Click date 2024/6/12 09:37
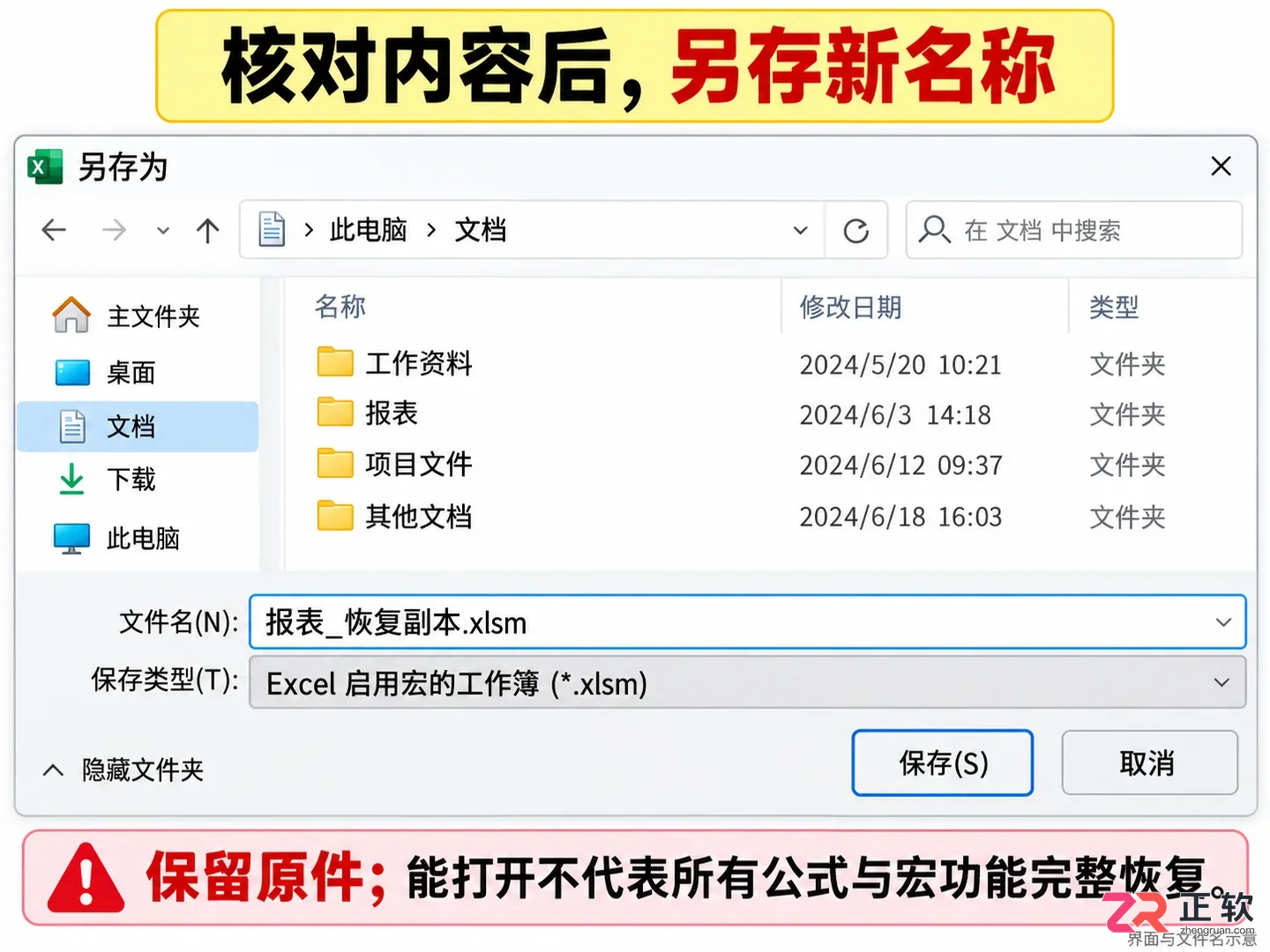 pyautogui.click(x=900, y=465)
